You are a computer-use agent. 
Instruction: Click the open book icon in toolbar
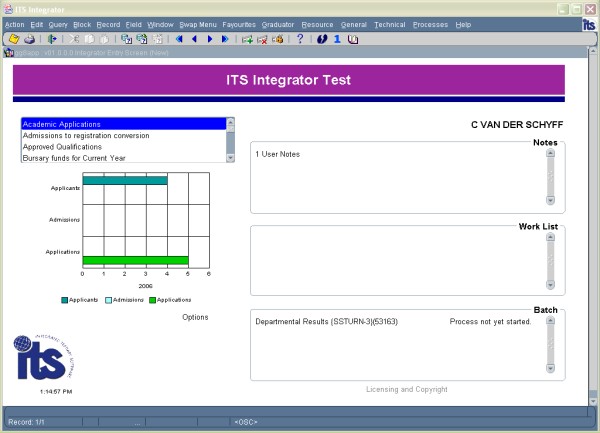point(353,39)
